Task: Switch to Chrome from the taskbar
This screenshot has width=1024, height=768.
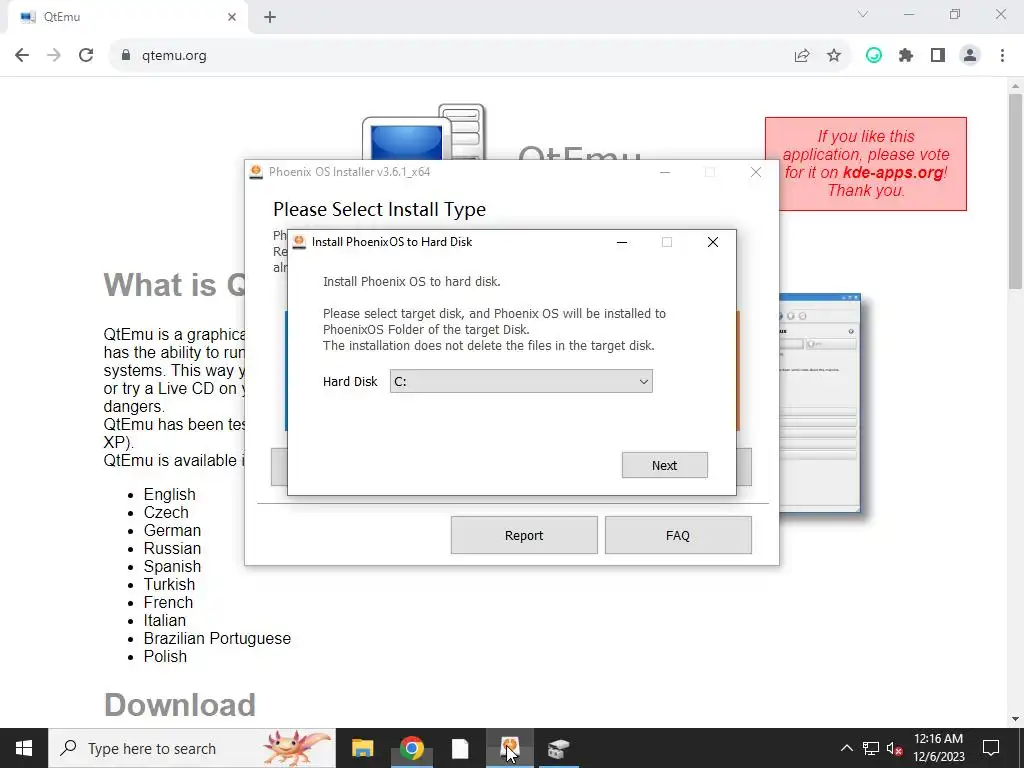Action: [x=411, y=748]
